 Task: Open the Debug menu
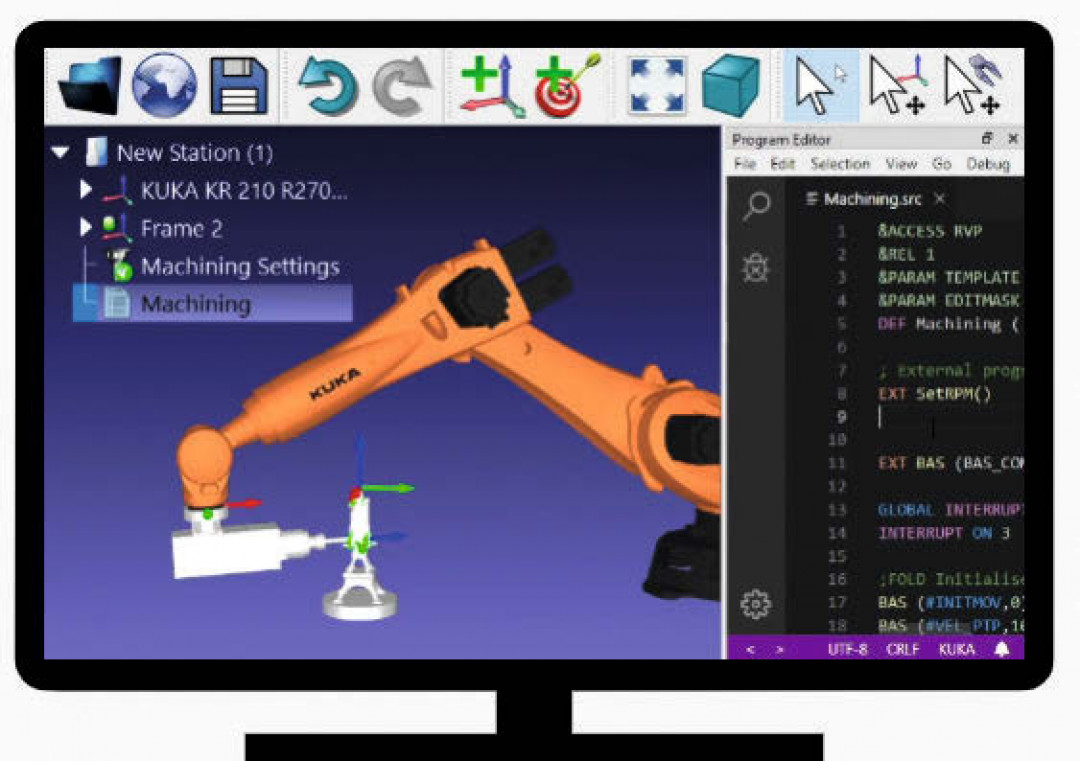988,164
